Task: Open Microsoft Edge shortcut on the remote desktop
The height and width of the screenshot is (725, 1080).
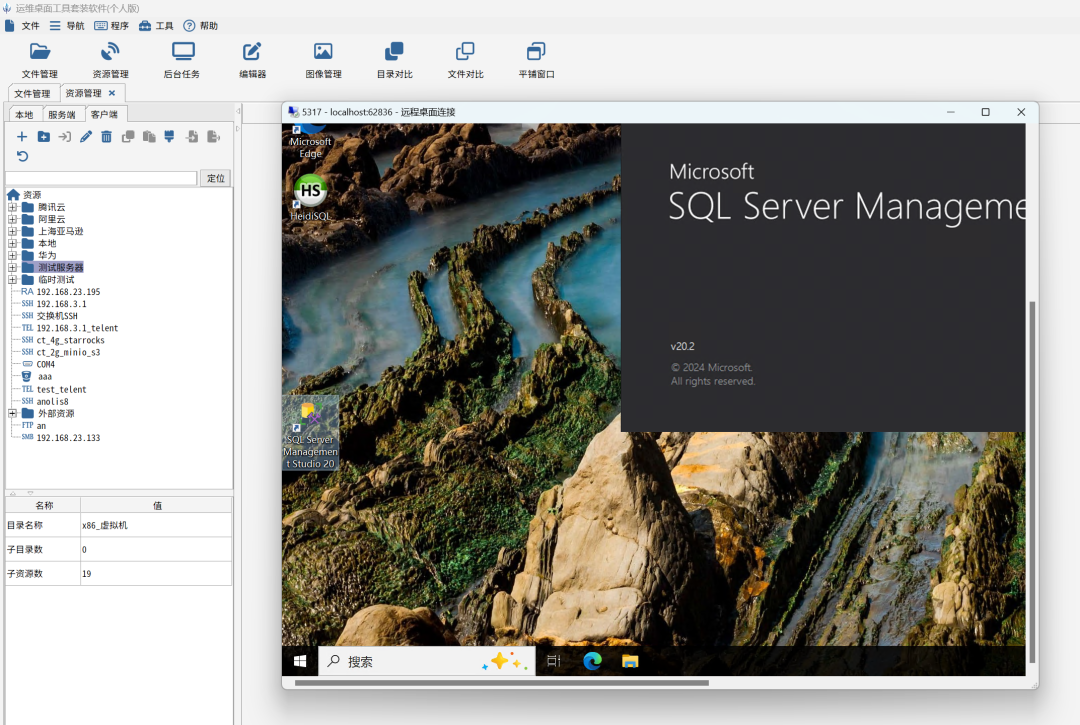Action: (x=311, y=142)
